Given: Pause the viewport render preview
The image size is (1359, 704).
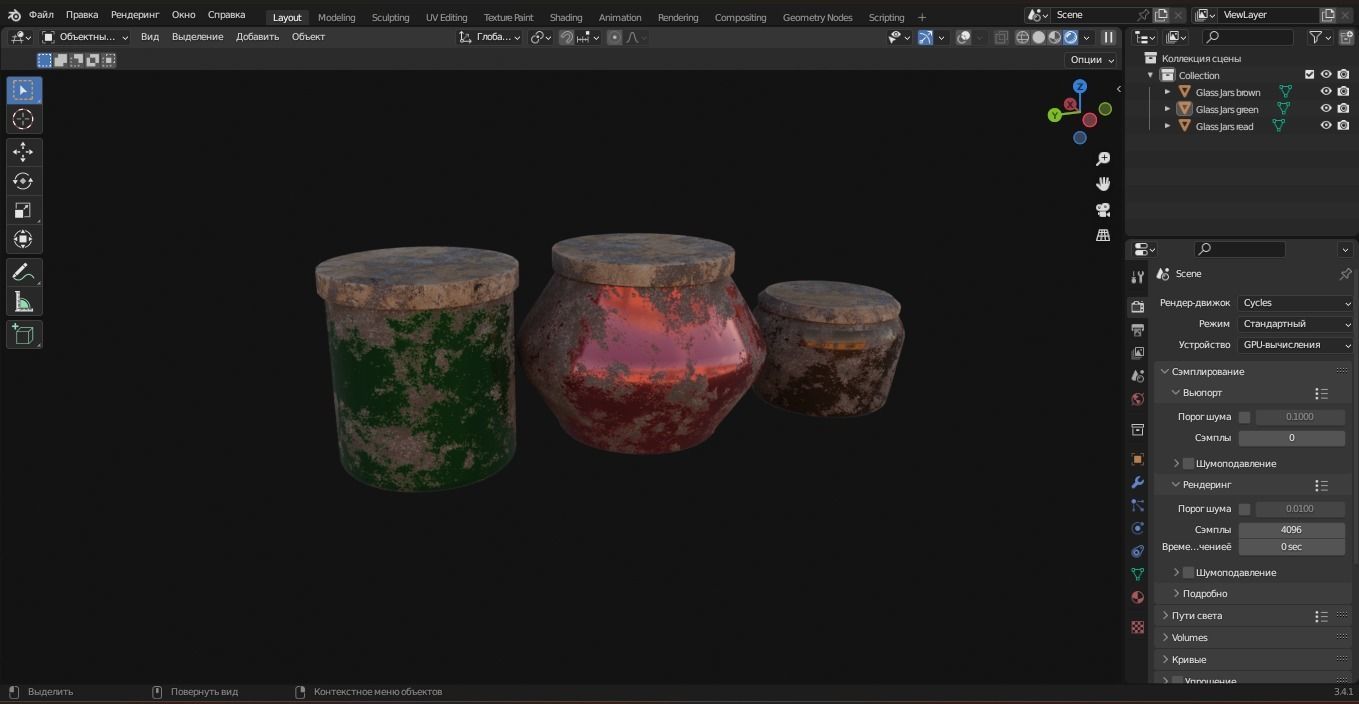Looking at the screenshot, I should 1108,37.
